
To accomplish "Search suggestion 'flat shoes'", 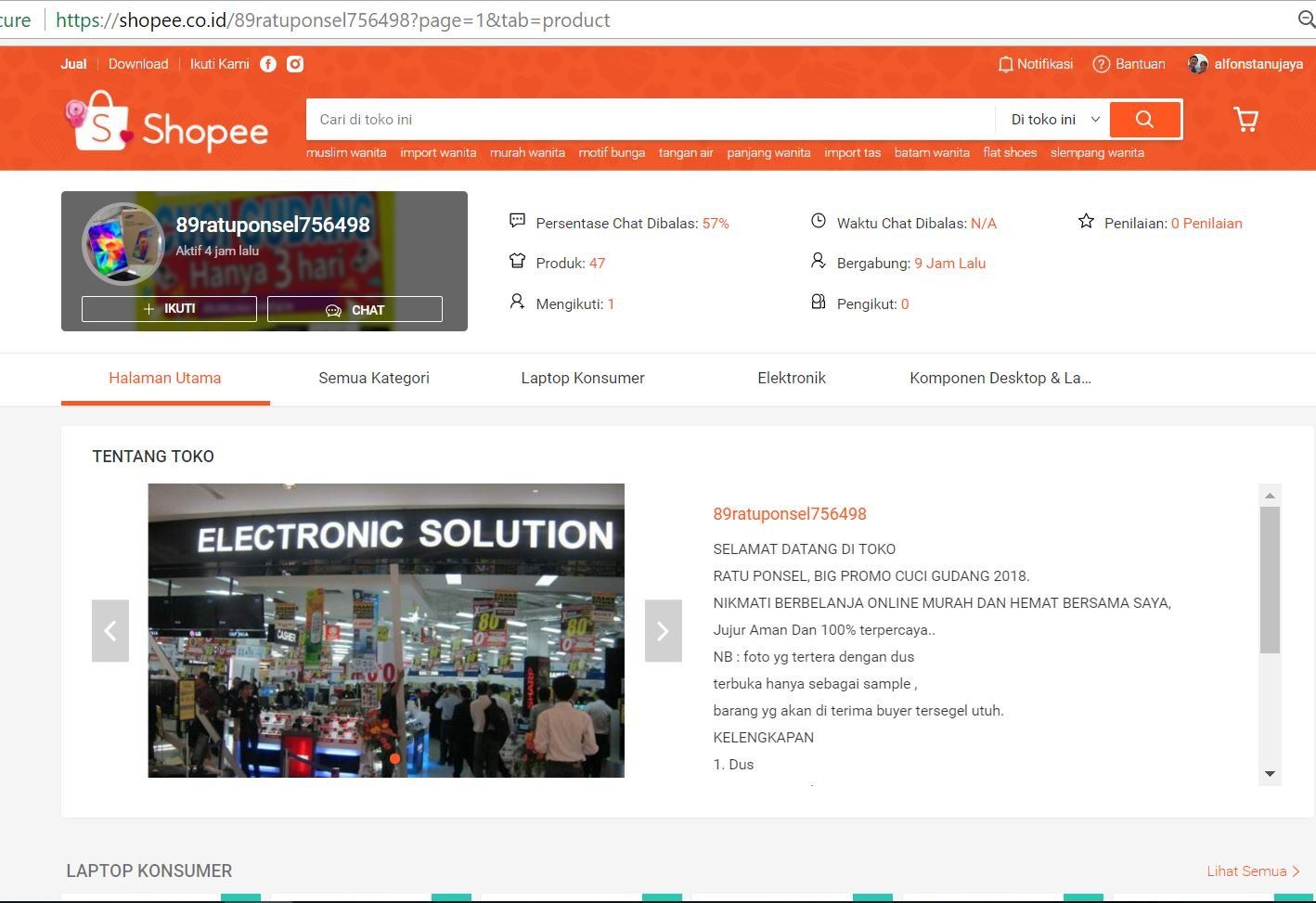I will tap(1010, 153).
